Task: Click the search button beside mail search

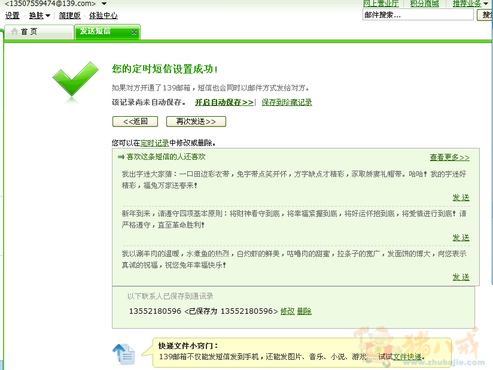Action: (x=485, y=15)
